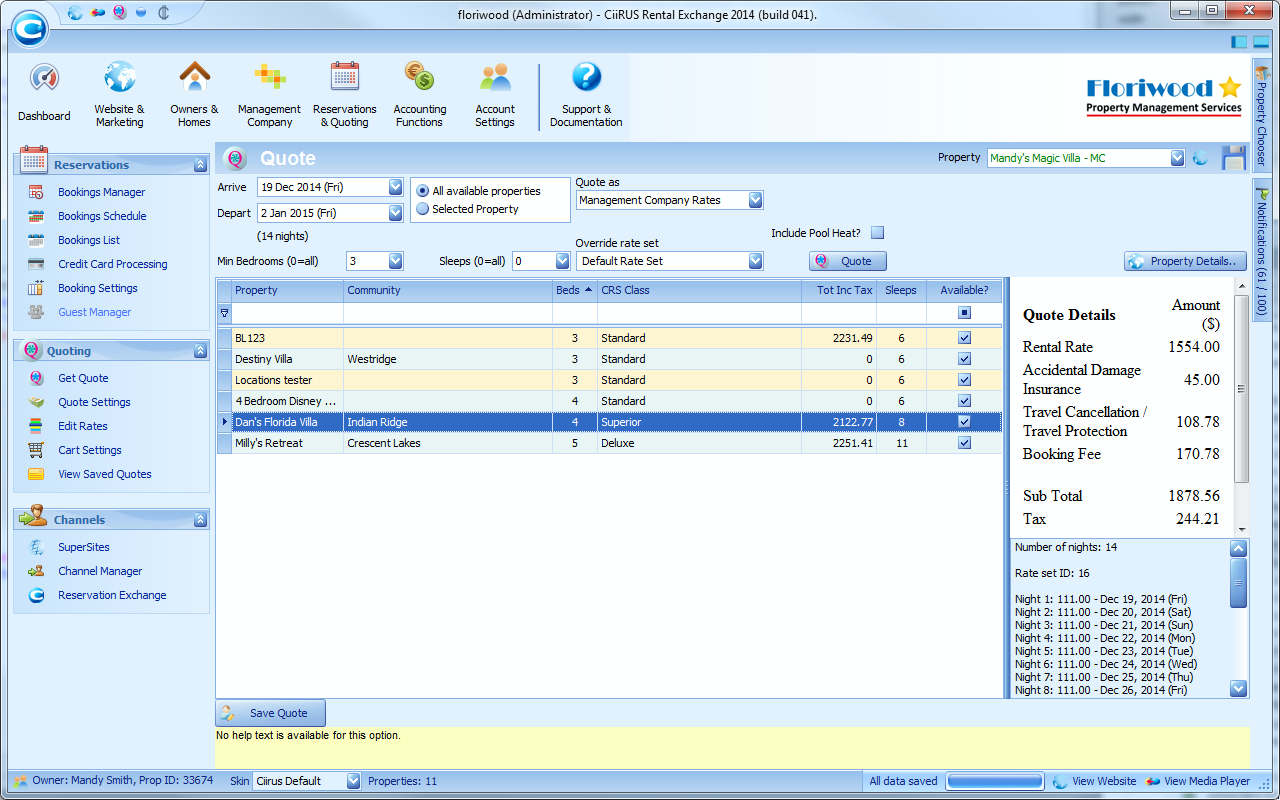Screen dimensions: 1280x800
Task: Click the CiiRUS application logo button
Action: point(29,28)
